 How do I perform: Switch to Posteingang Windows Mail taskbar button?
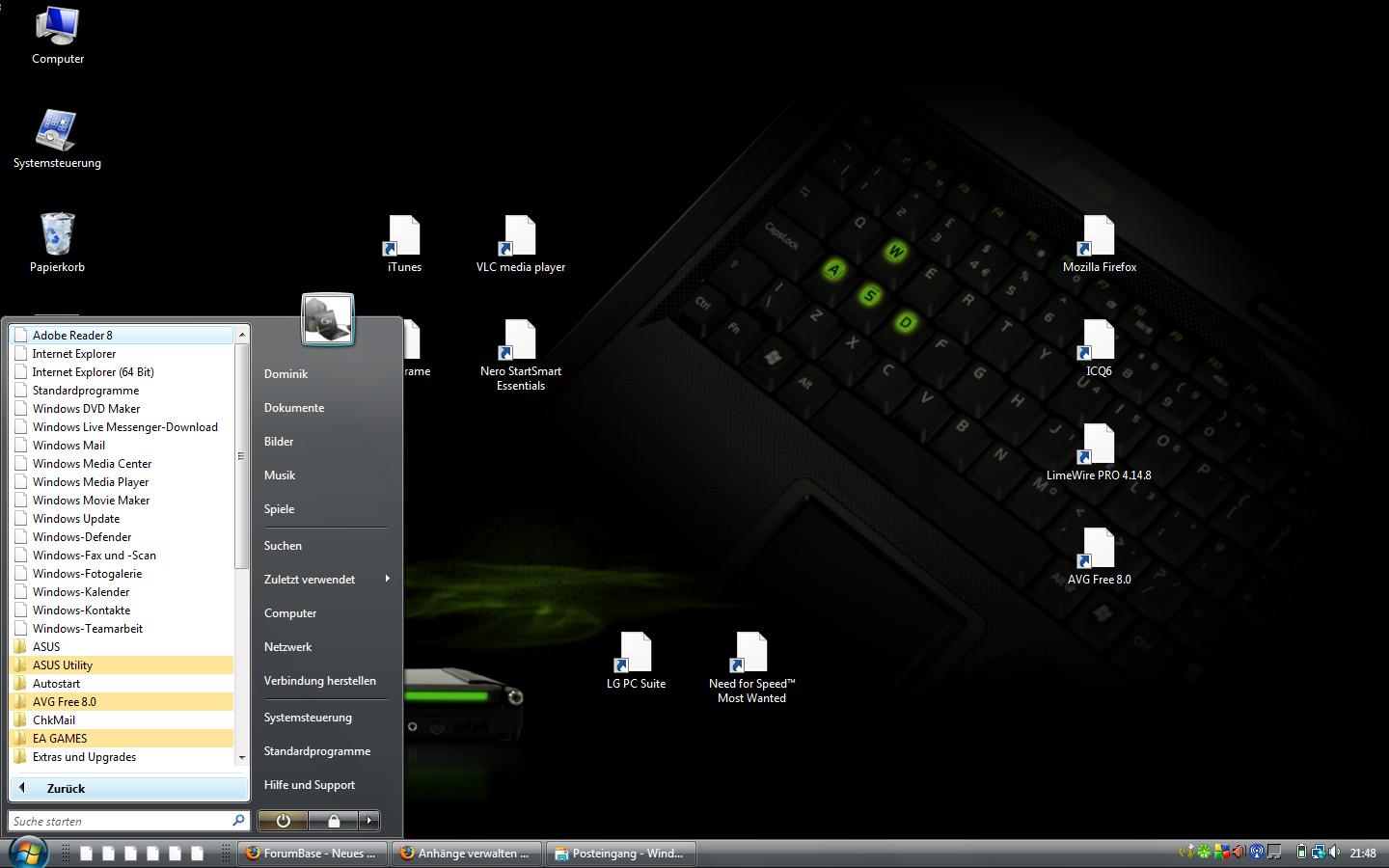click(x=621, y=853)
